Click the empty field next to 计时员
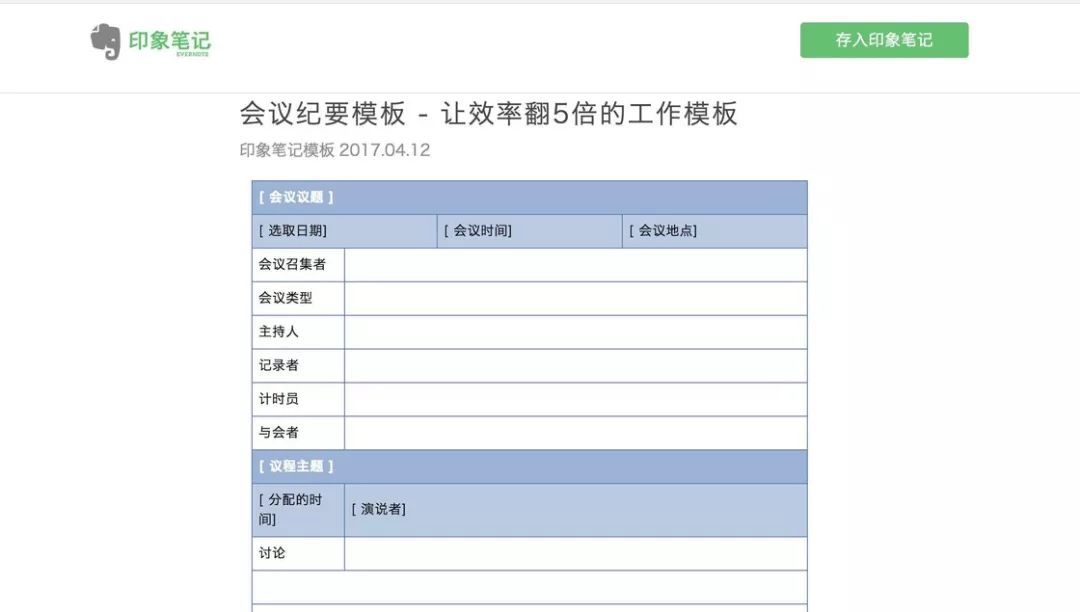The width and height of the screenshot is (1080, 612). [575, 399]
